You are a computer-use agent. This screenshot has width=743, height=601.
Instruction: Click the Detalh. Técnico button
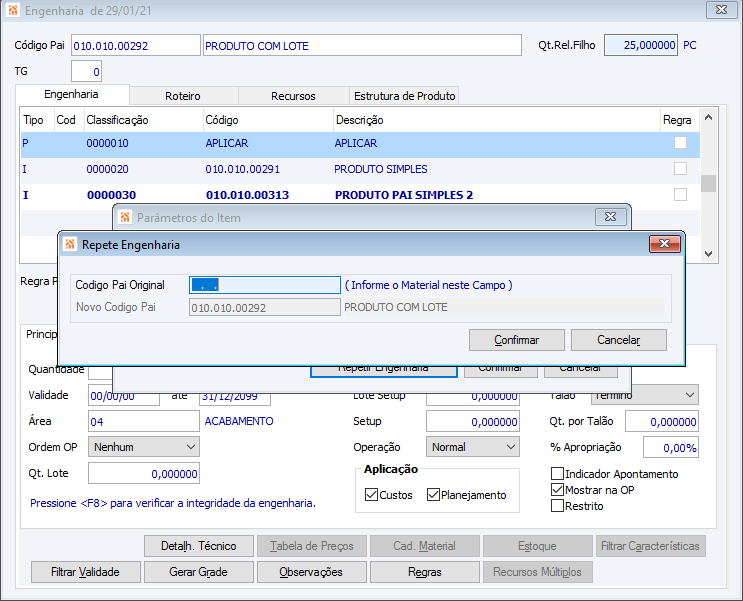pos(198,546)
